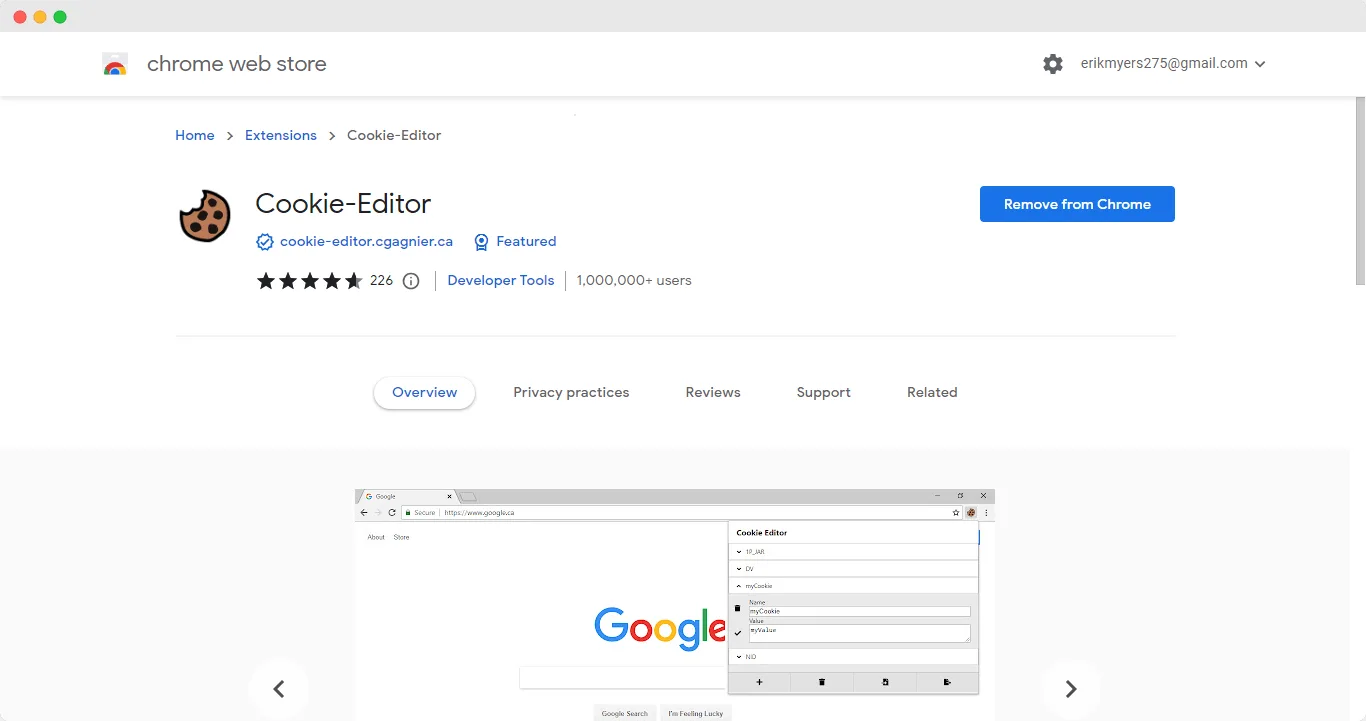Open the Extensions breadcrumb link
1366x721 pixels.
click(281, 135)
